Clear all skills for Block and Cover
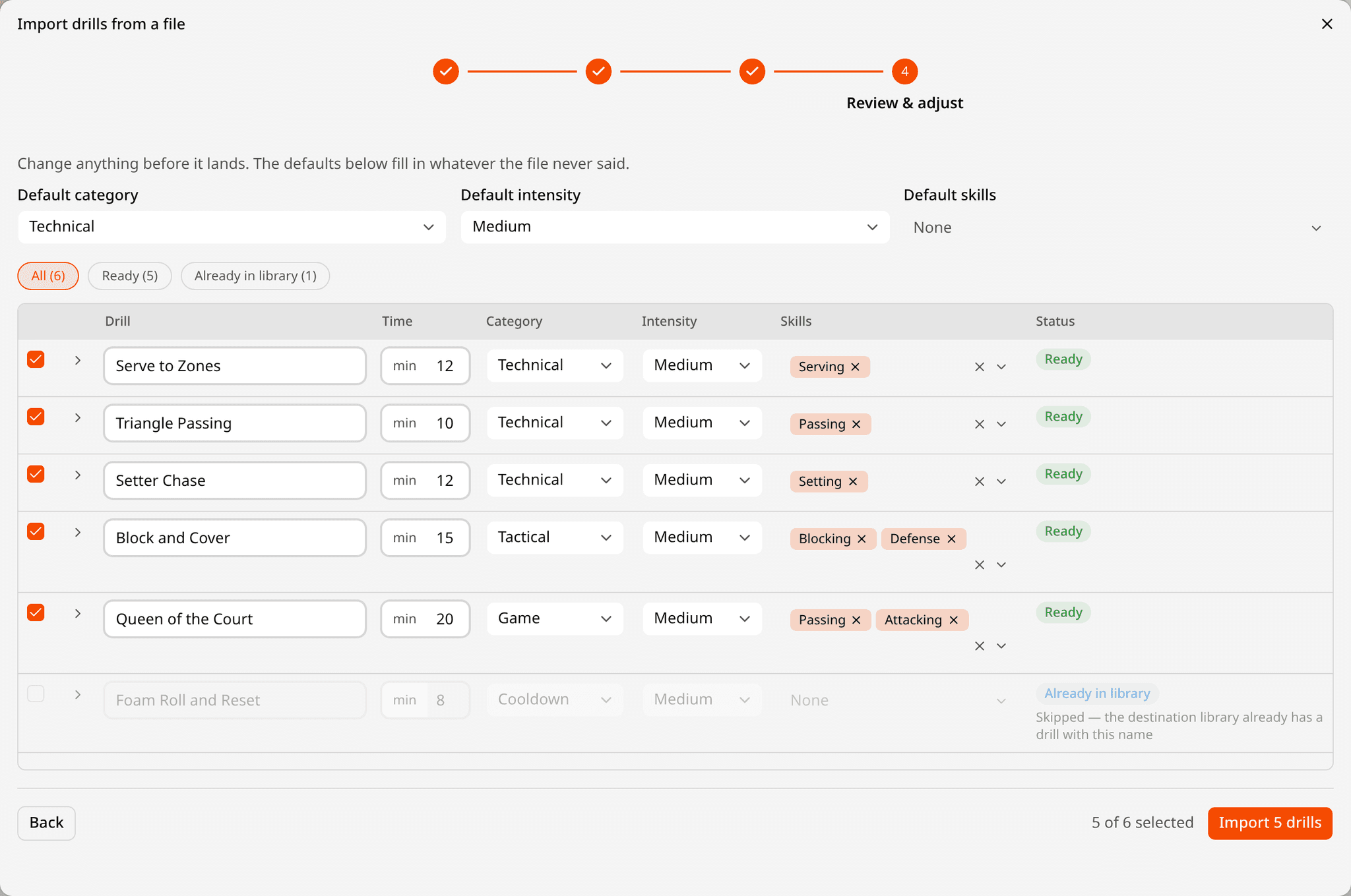 [x=980, y=564]
